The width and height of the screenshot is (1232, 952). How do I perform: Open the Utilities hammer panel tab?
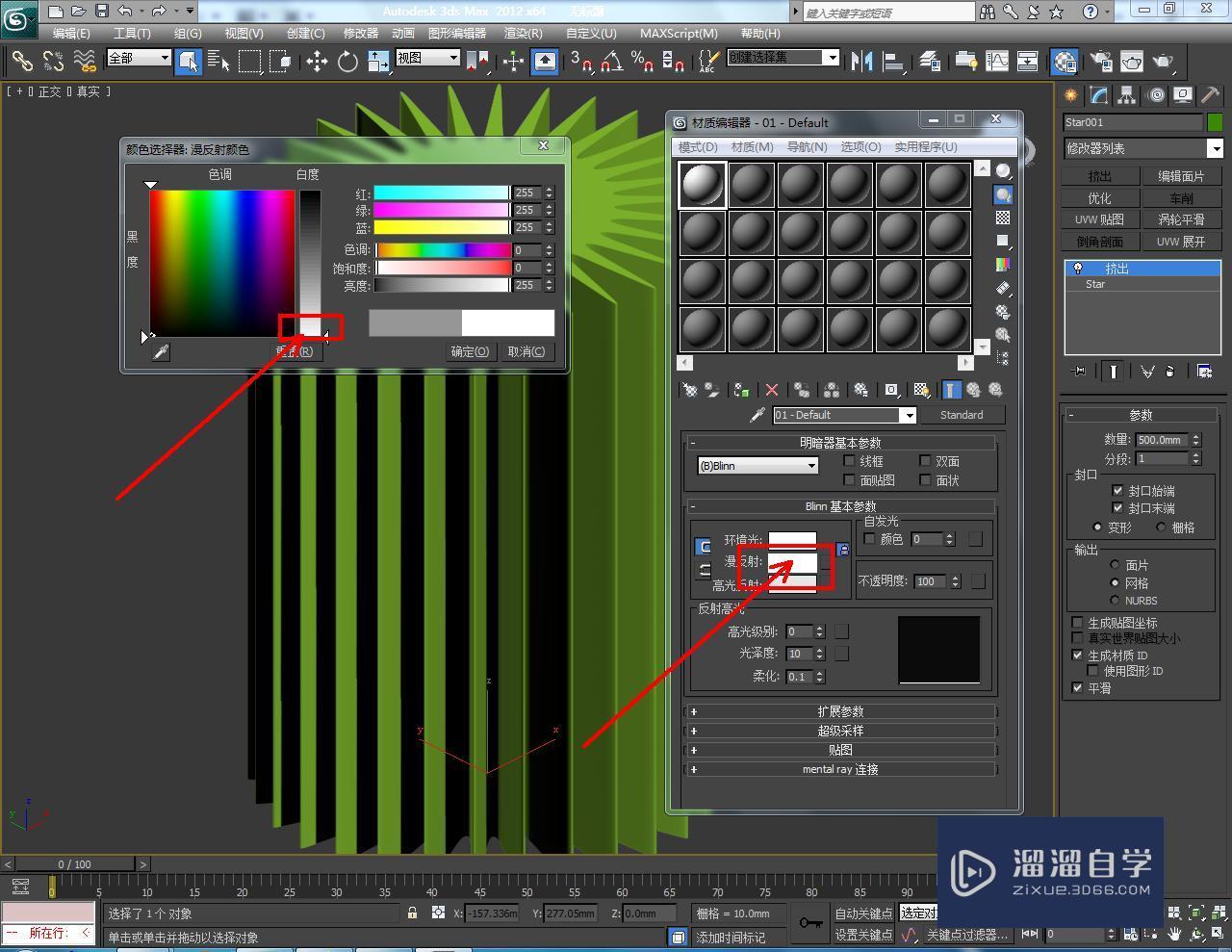1211,95
